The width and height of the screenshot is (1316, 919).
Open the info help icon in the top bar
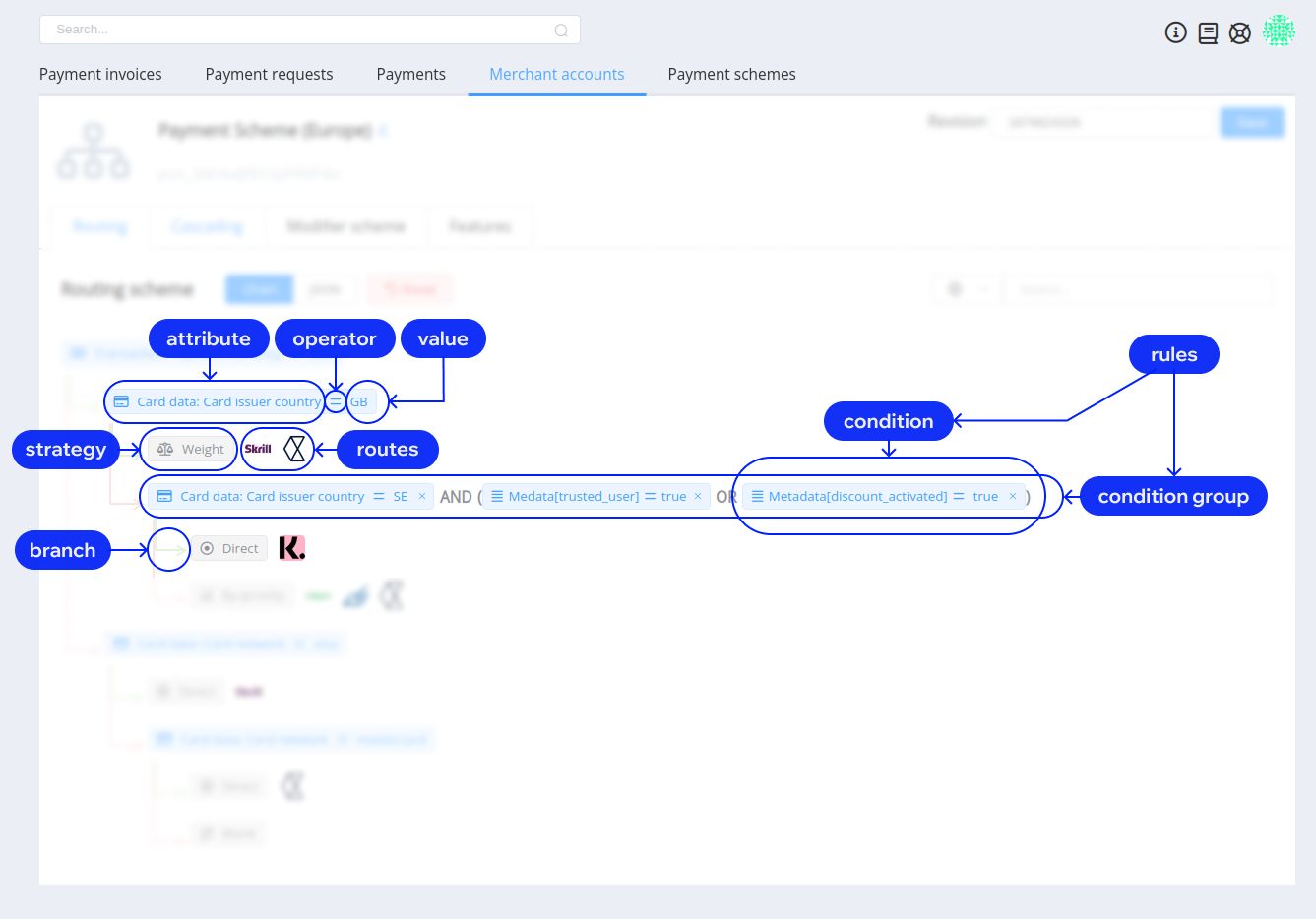(x=1176, y=32)
